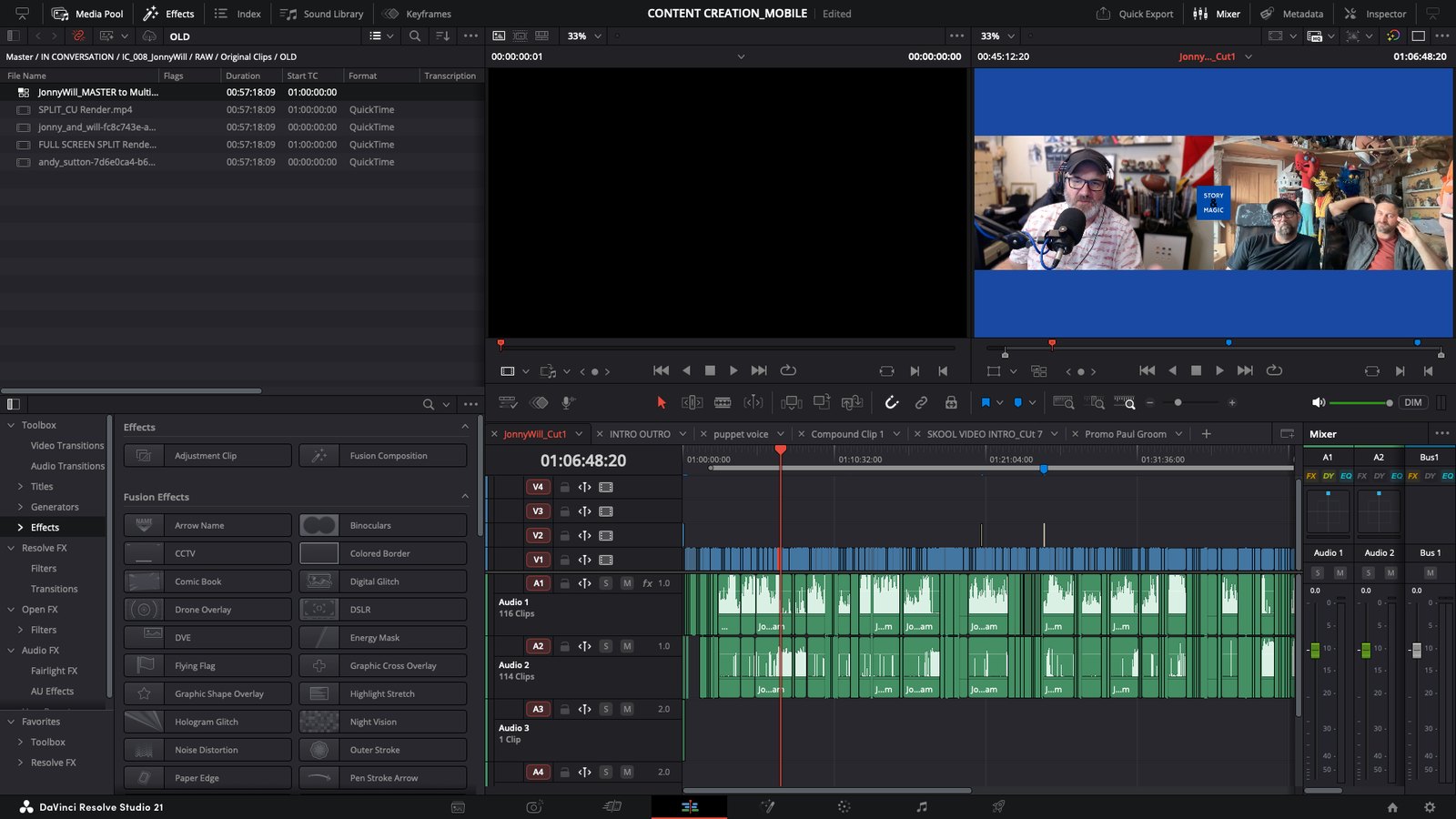Toggle the DIM audio button

coord(1412,402)
